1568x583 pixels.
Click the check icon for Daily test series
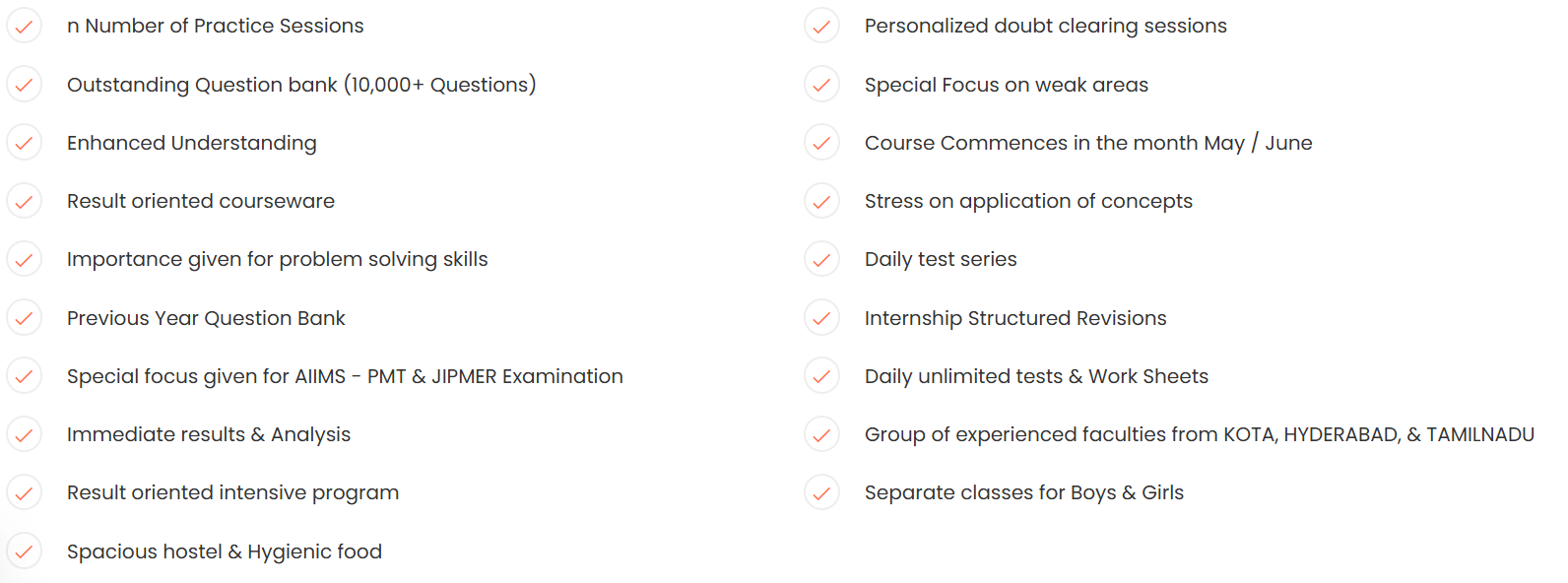pyautogui.click(x=821, y=260)
